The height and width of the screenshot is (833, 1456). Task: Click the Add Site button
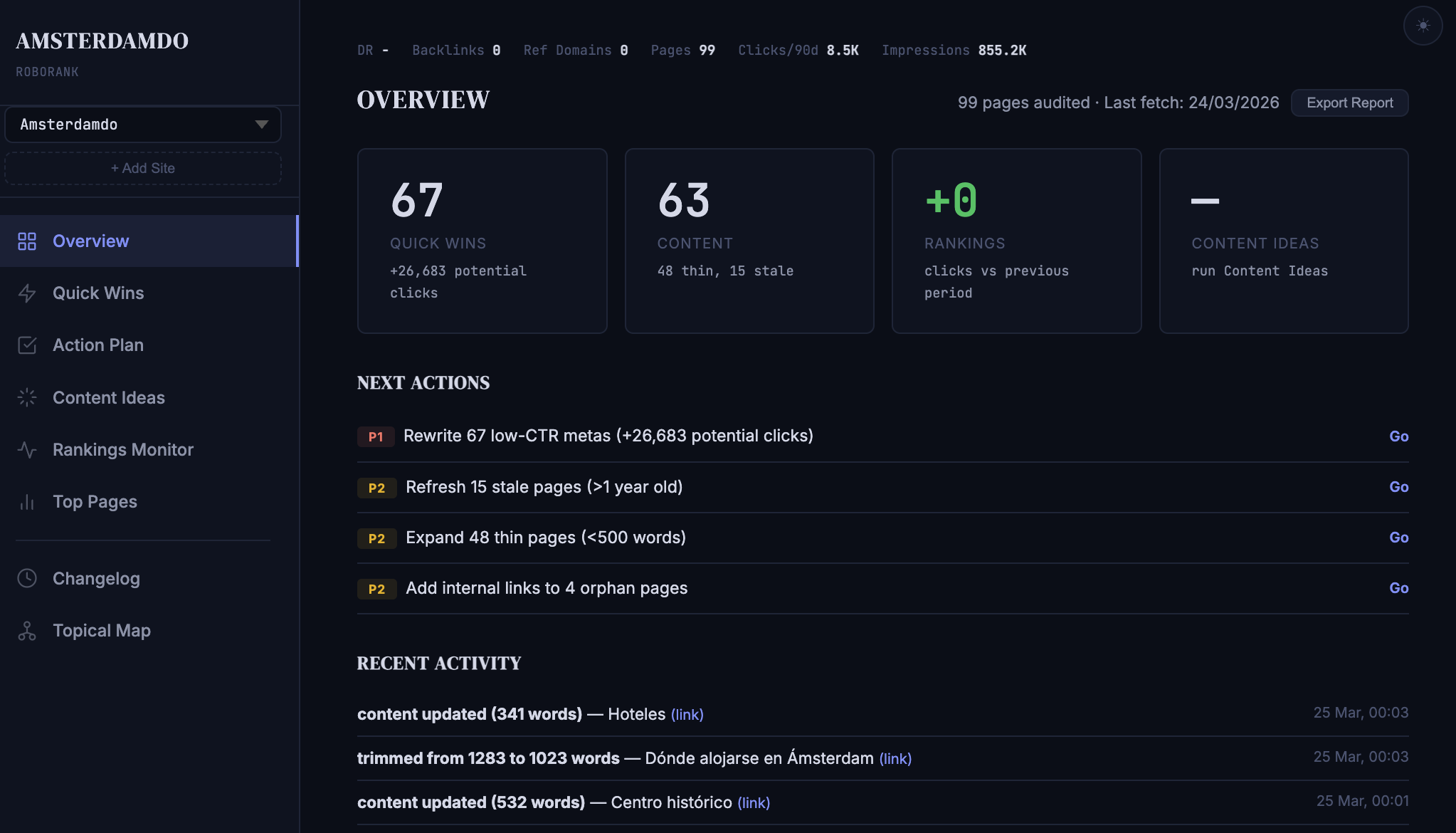pyautogui.click(x=142, y=168)
